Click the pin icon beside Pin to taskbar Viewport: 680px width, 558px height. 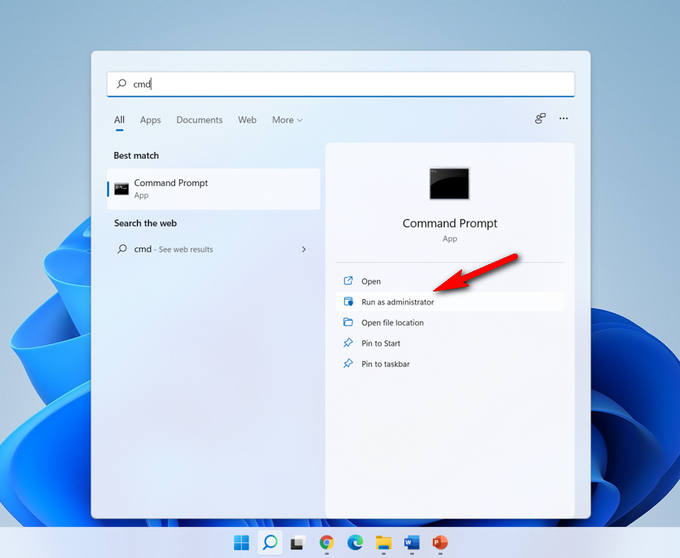348,363
